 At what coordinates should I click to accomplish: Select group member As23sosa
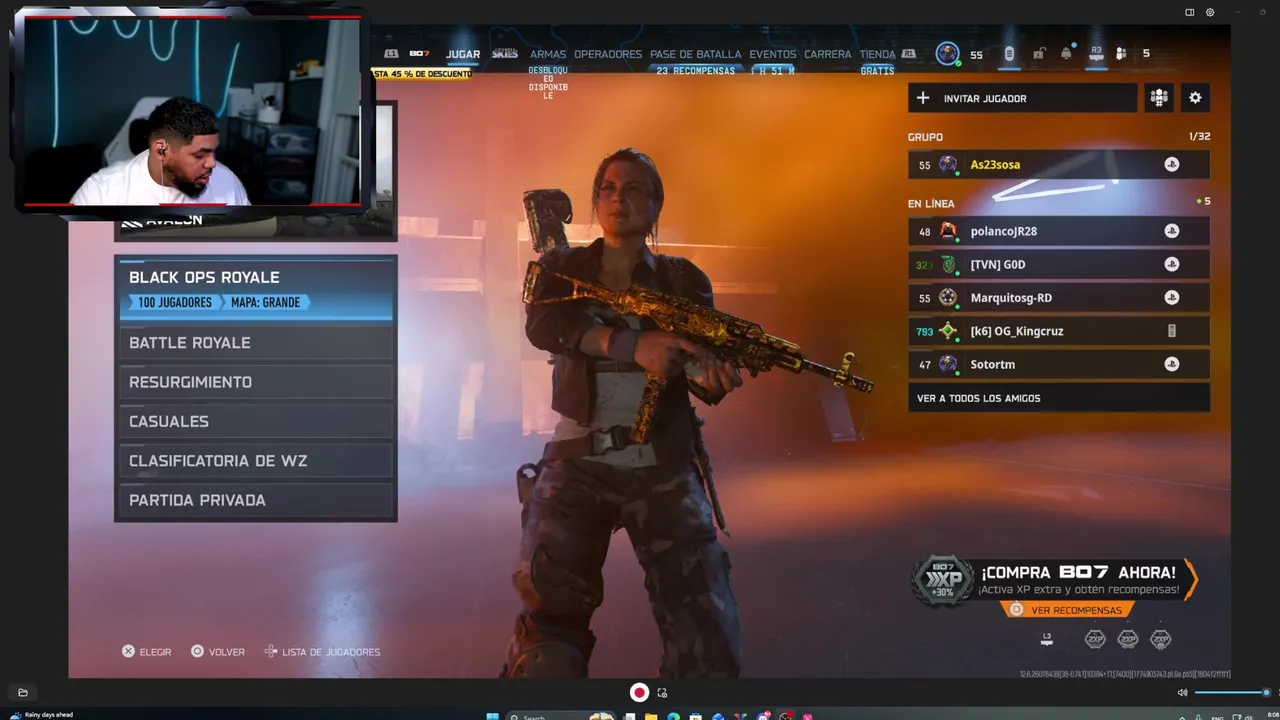pos(1059,165)
